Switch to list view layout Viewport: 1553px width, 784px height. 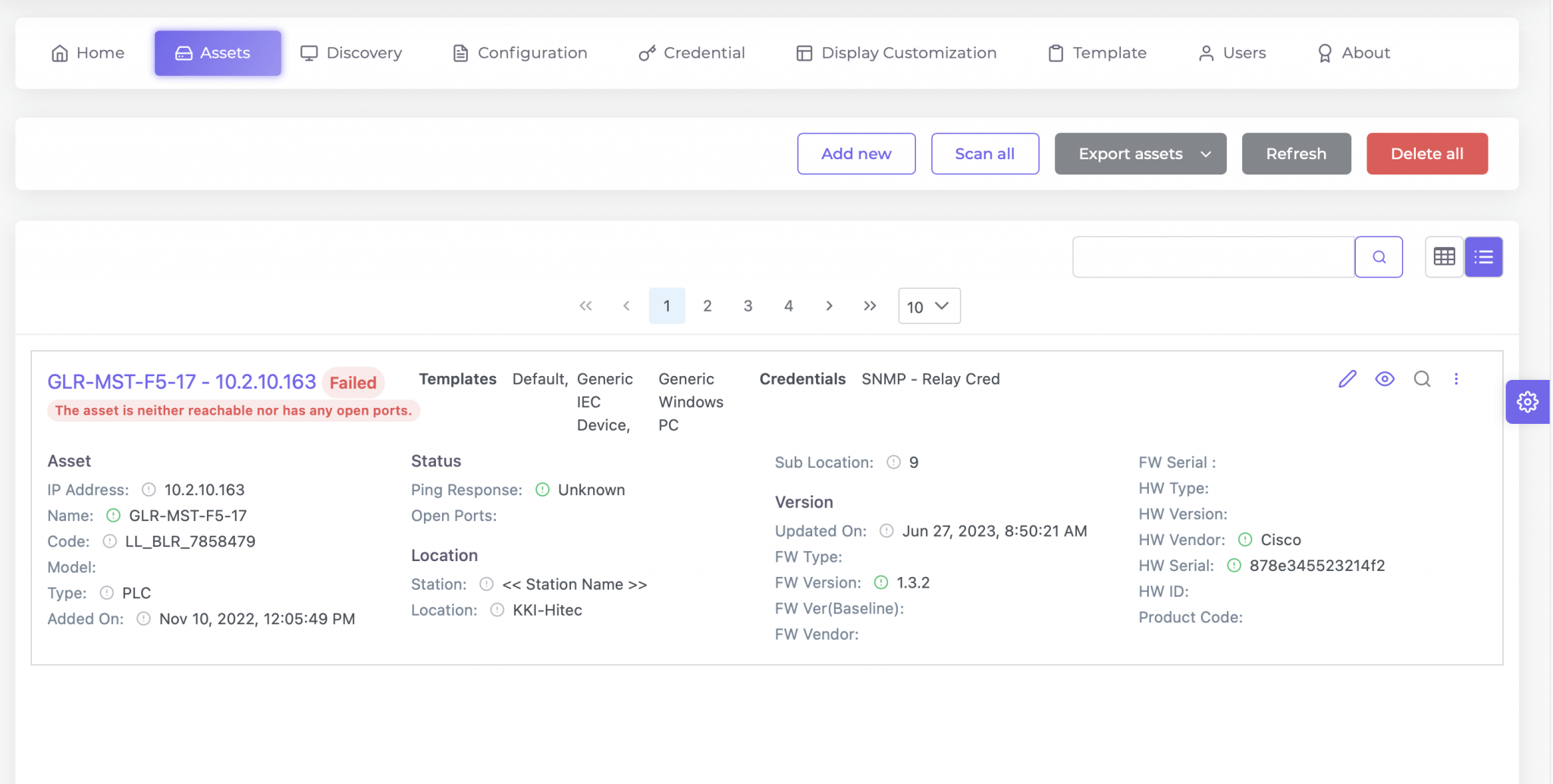pos(1483,257)
